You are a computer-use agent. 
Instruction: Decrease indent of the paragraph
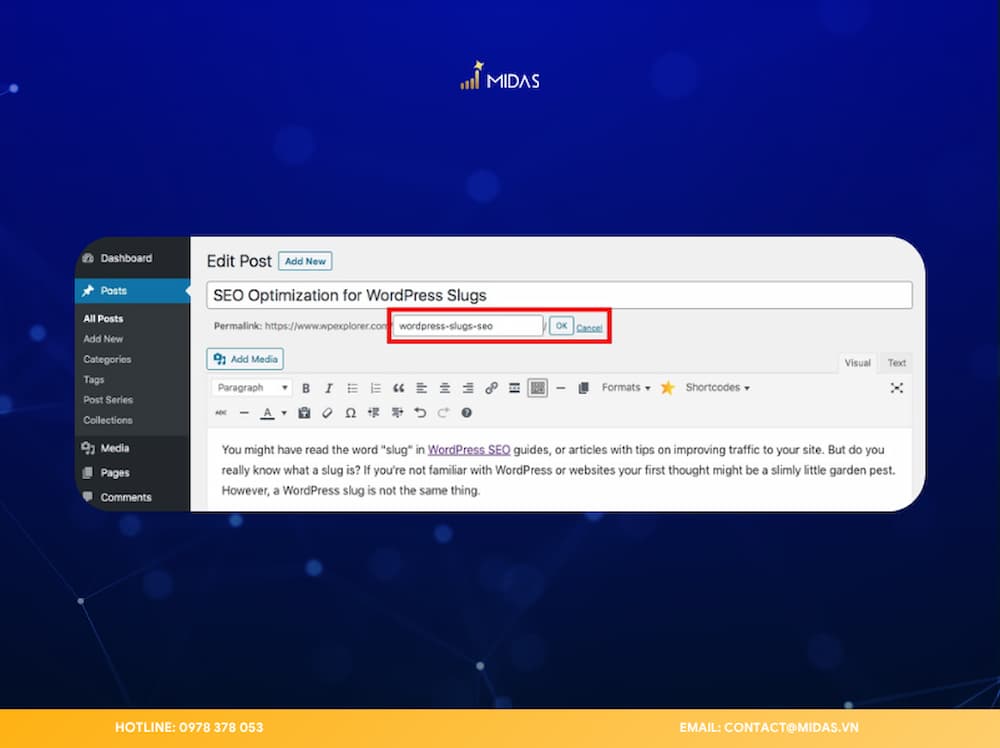pyautogui.click(x=374, y=413)
